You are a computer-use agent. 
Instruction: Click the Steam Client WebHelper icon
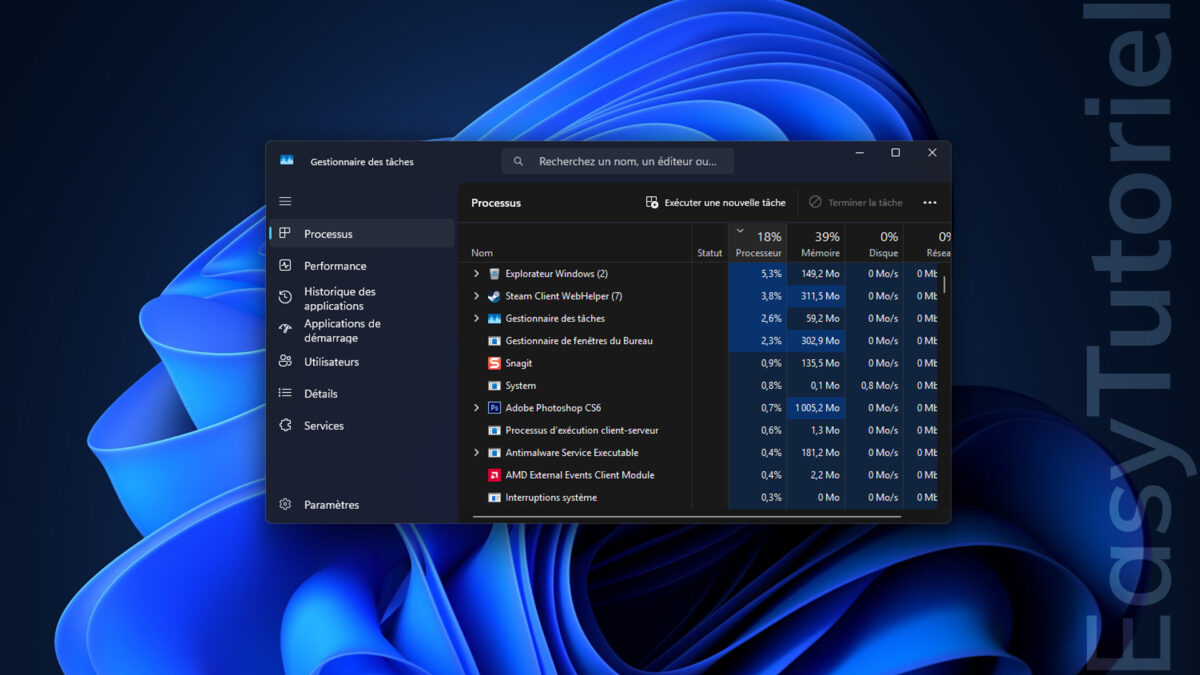[494, 296]
